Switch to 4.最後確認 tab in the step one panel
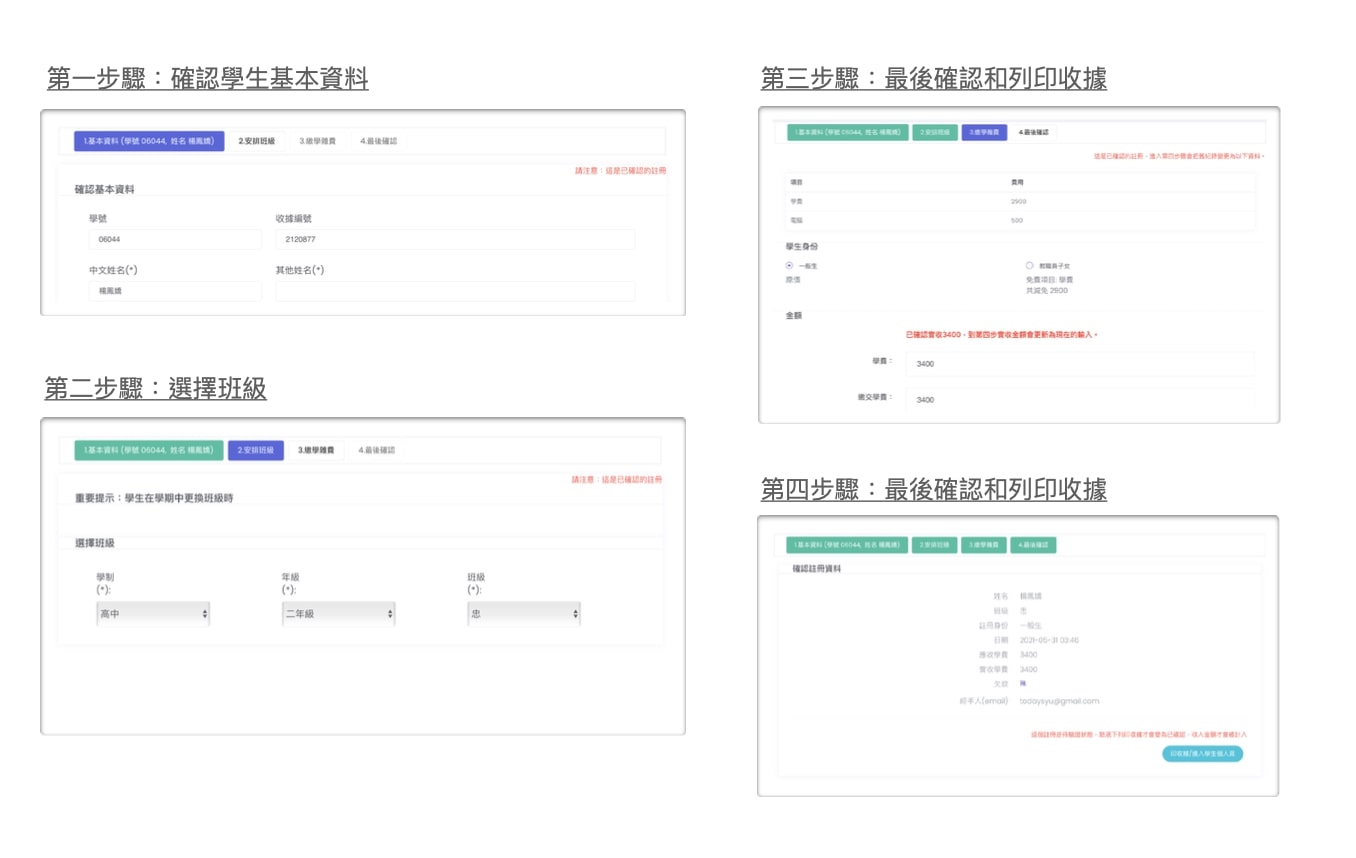Screen dimensions: 1356x858 pos(378,142)
